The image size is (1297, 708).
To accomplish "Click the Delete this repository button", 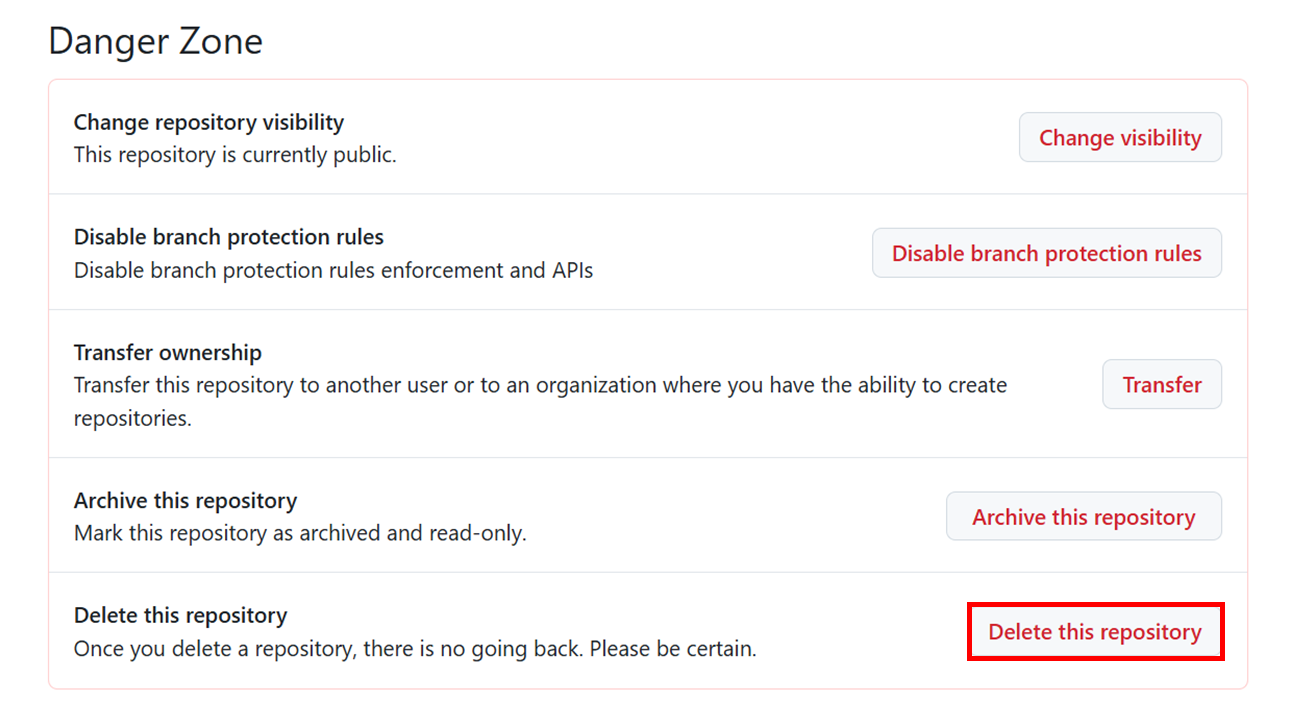I will point(1095,632).
